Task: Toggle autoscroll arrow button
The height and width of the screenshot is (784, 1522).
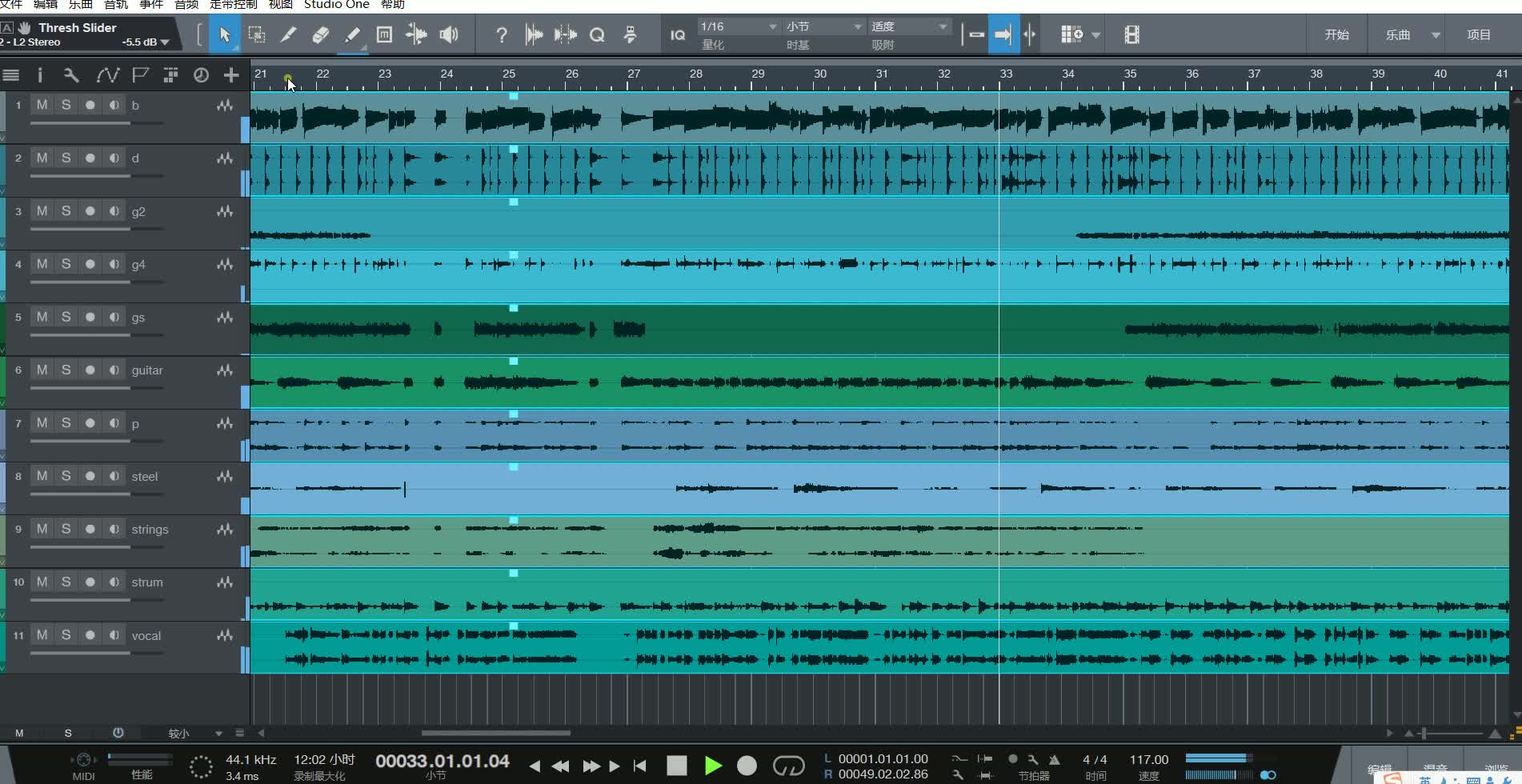Action: click(x=1003, y=34)
